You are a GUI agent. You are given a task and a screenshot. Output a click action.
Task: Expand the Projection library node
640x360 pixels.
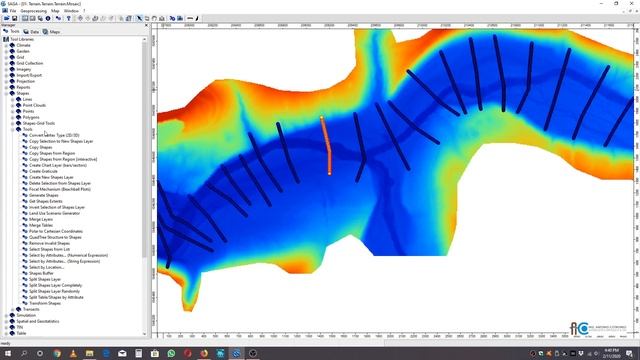[x=6, y=81]
